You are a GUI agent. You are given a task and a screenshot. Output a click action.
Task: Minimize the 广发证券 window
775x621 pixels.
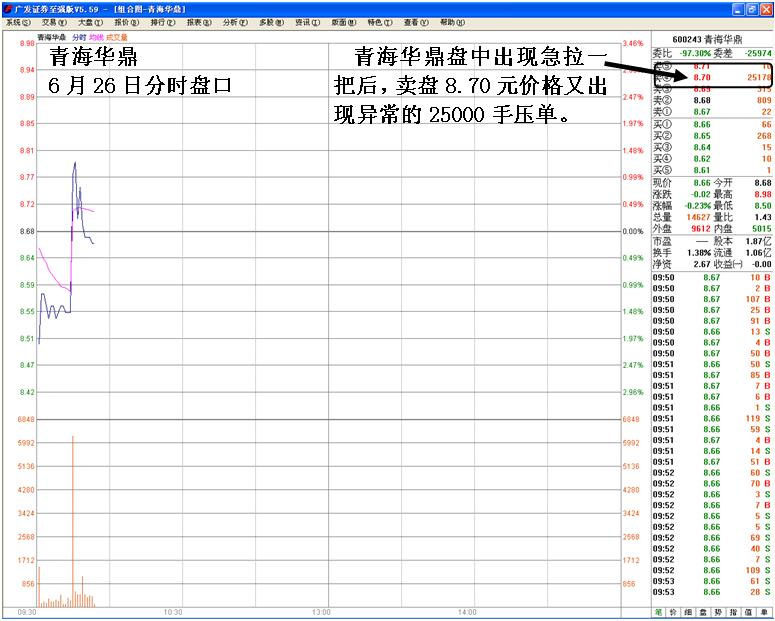tap(738, 9)
